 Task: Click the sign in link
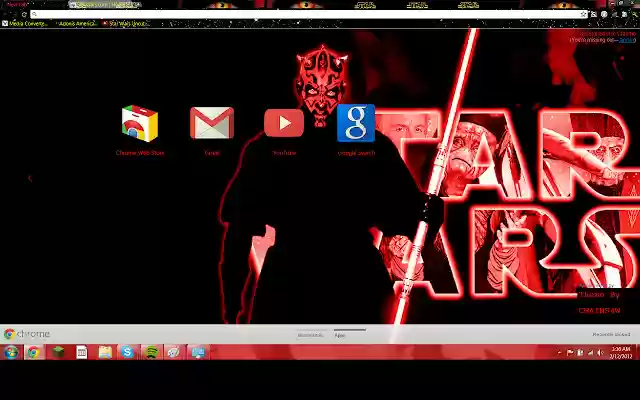pyautogui.click(x=627, y=40)
